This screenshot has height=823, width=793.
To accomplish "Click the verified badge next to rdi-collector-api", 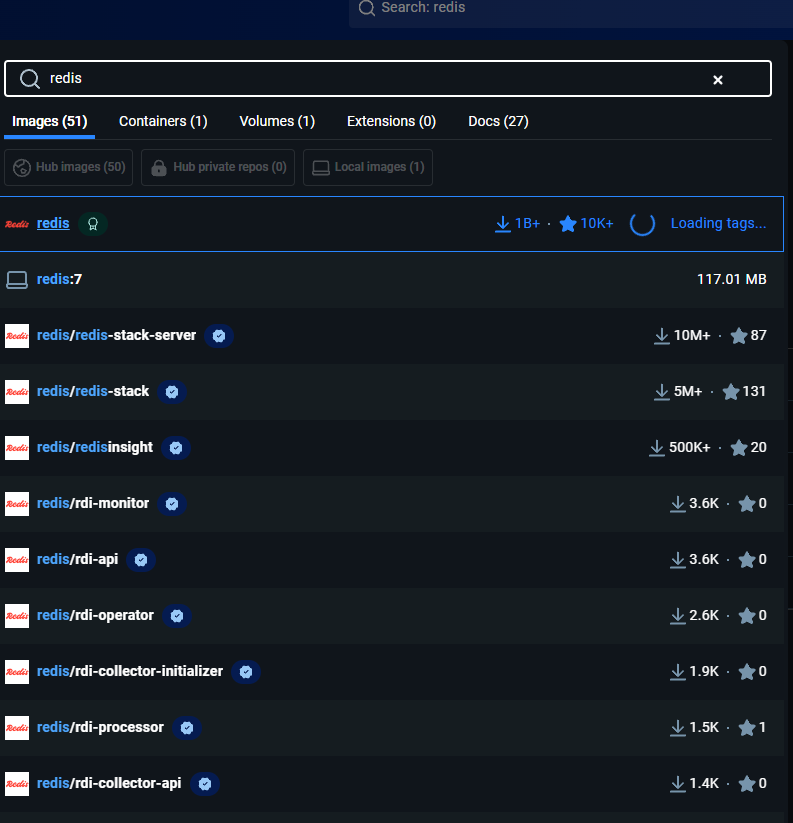I will (205, 784).
